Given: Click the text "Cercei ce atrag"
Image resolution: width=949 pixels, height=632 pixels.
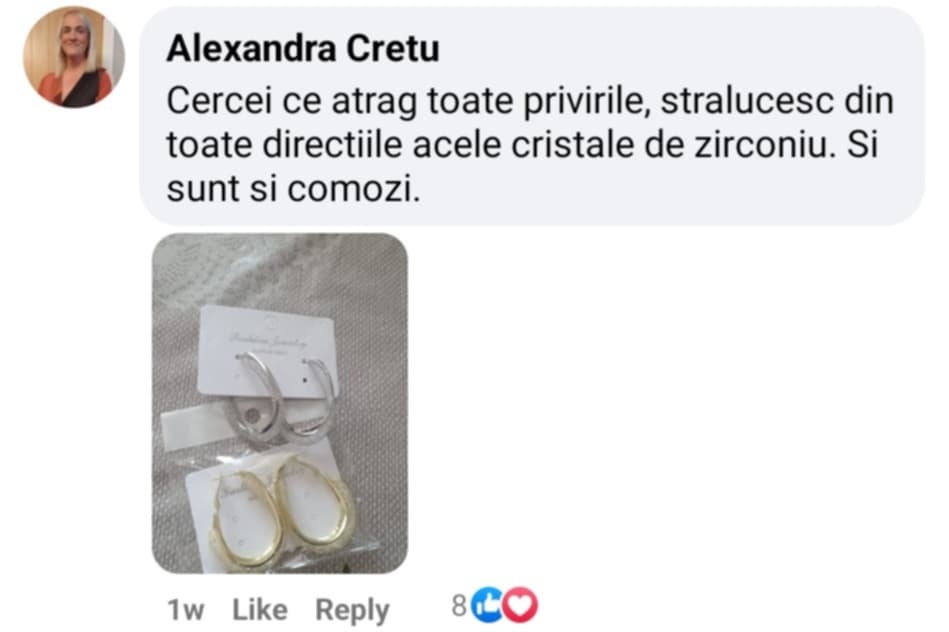Looking at the screenshot, I should pos(292,101).
